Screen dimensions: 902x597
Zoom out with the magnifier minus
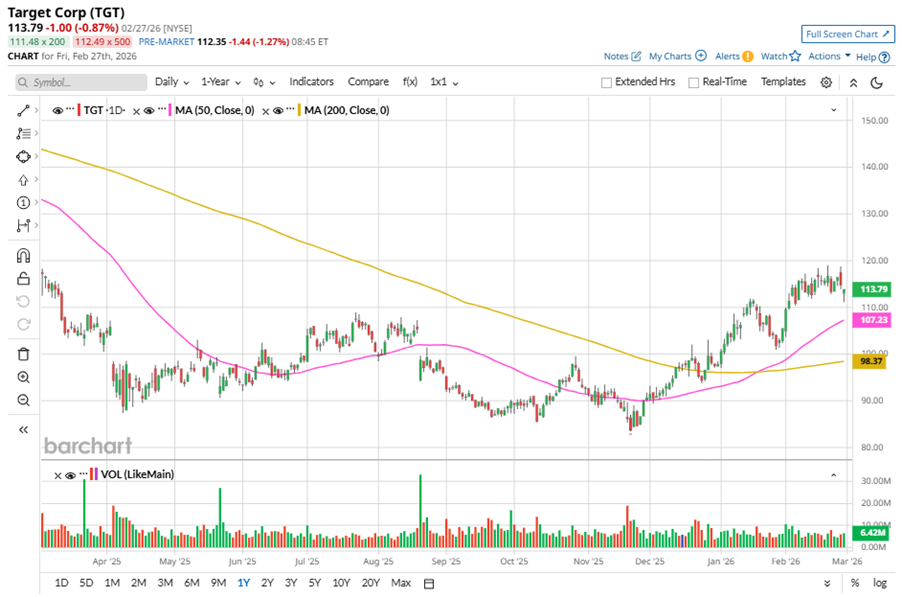pos(23,400)
